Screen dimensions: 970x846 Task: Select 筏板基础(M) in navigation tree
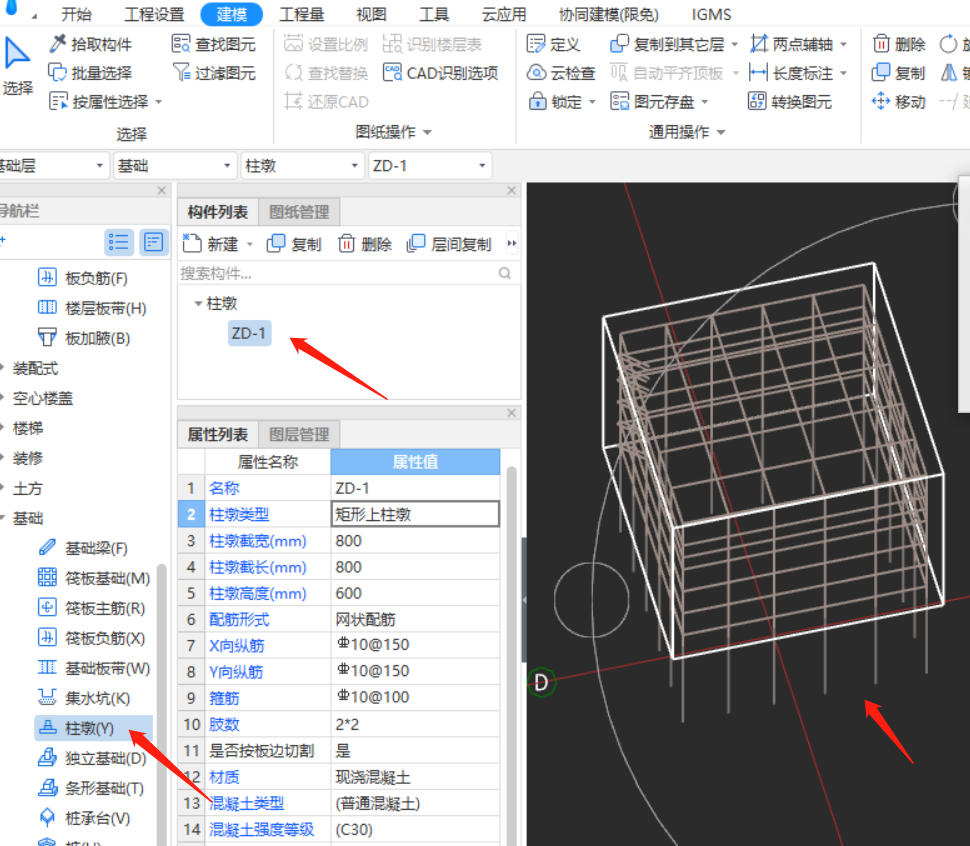(94, 578)
